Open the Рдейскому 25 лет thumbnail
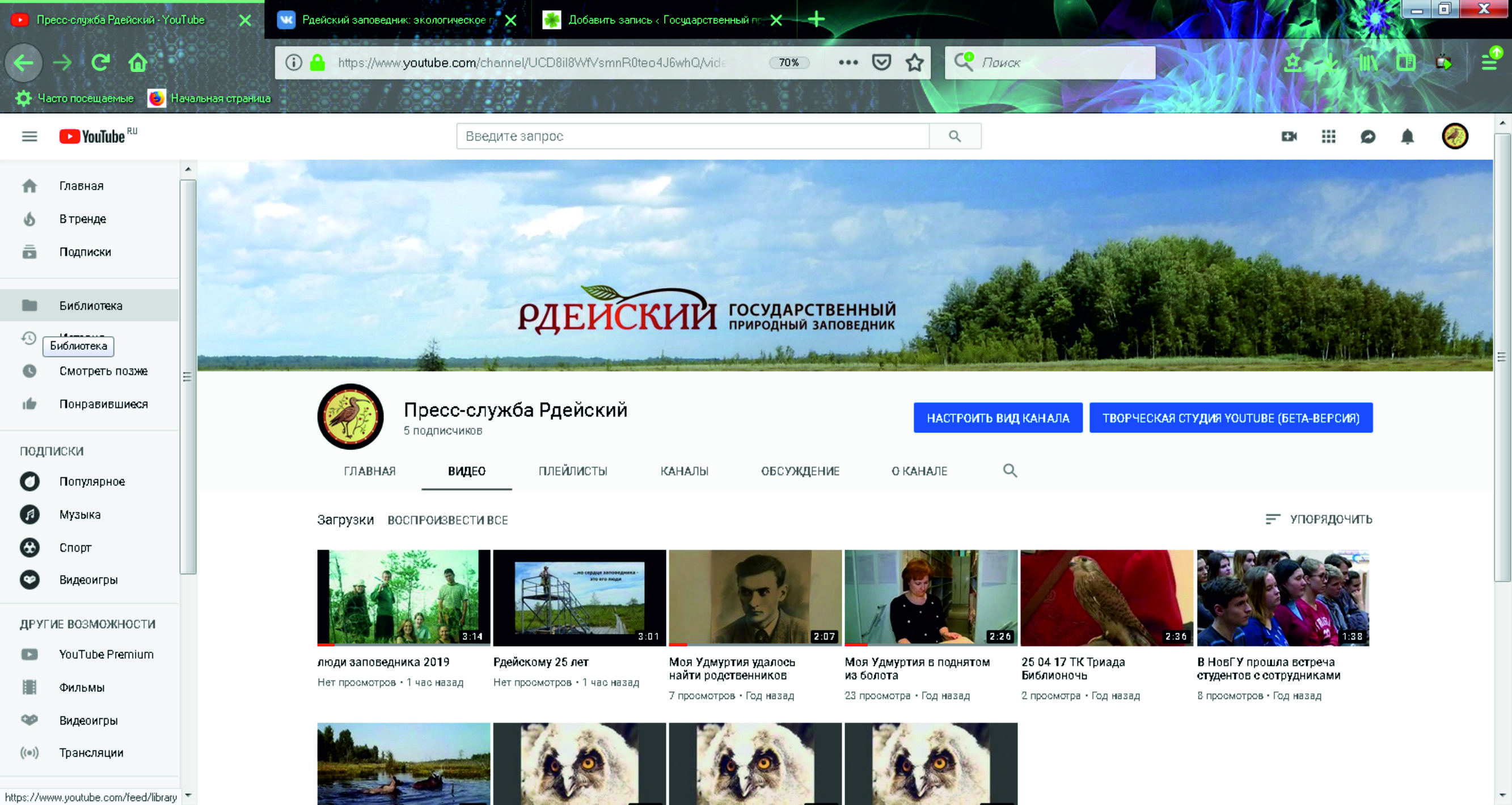The height and width of the screenshot is (805, 1512). [579, 598]
